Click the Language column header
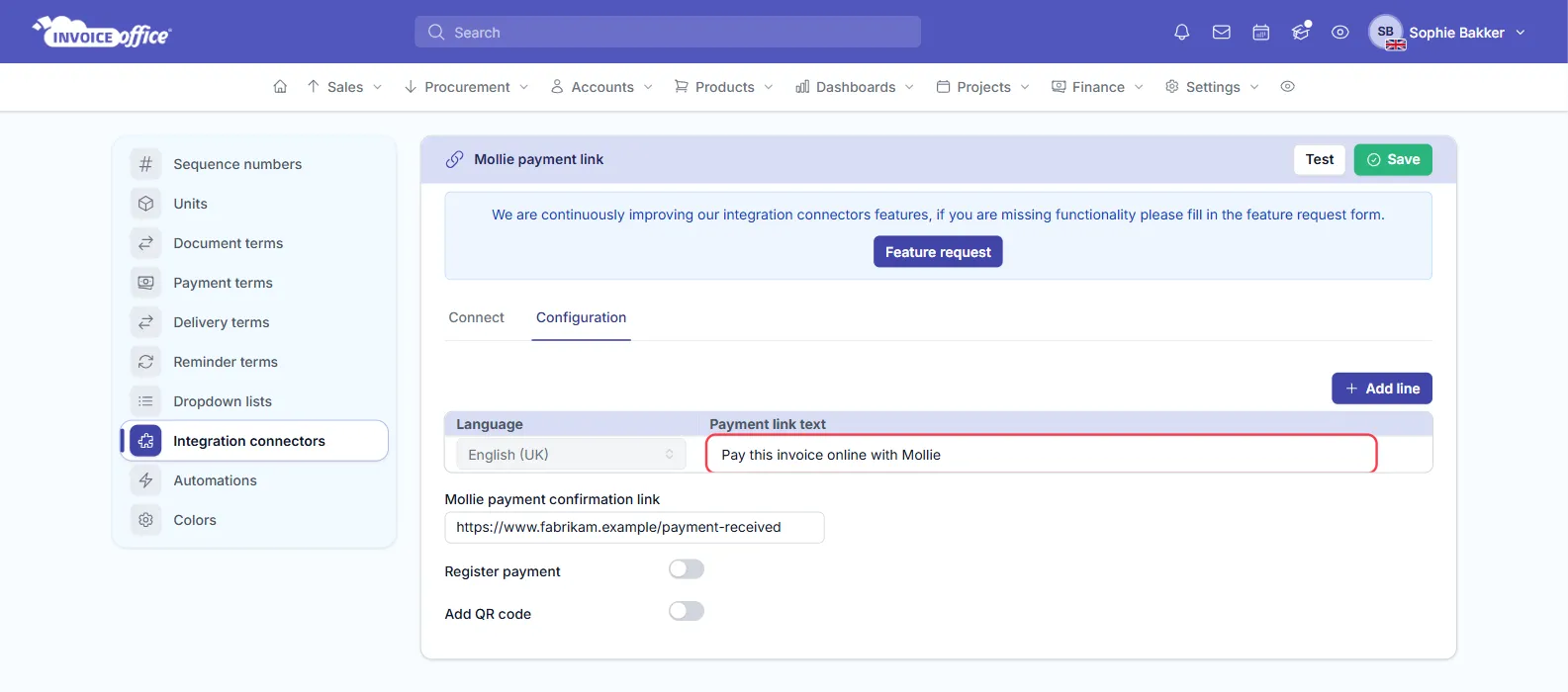1568x692 pixels. pyautogui.click(x=490, y=424)
